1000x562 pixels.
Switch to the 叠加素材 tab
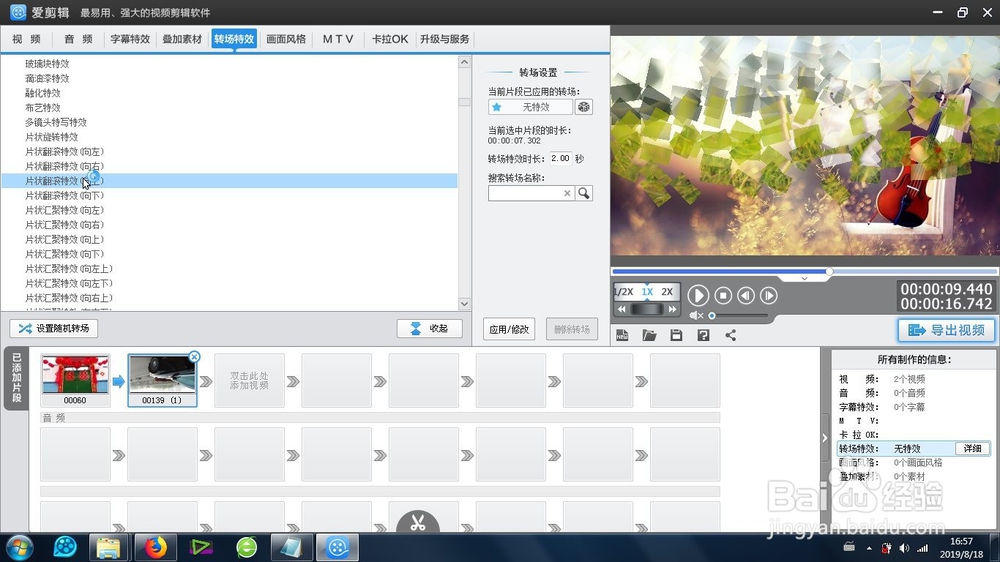click(x=182, y=39)
